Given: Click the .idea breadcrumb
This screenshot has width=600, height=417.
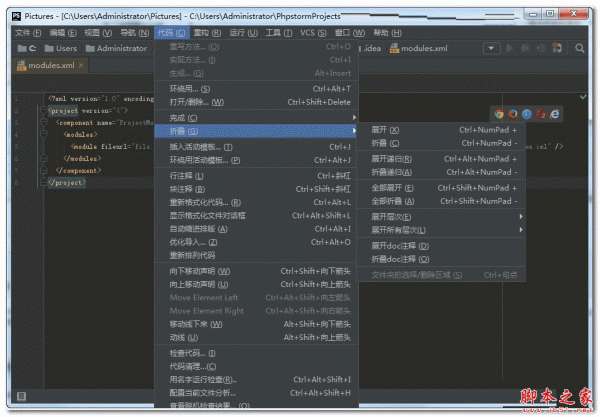Looking at the screenshot, I should point(372,48).
